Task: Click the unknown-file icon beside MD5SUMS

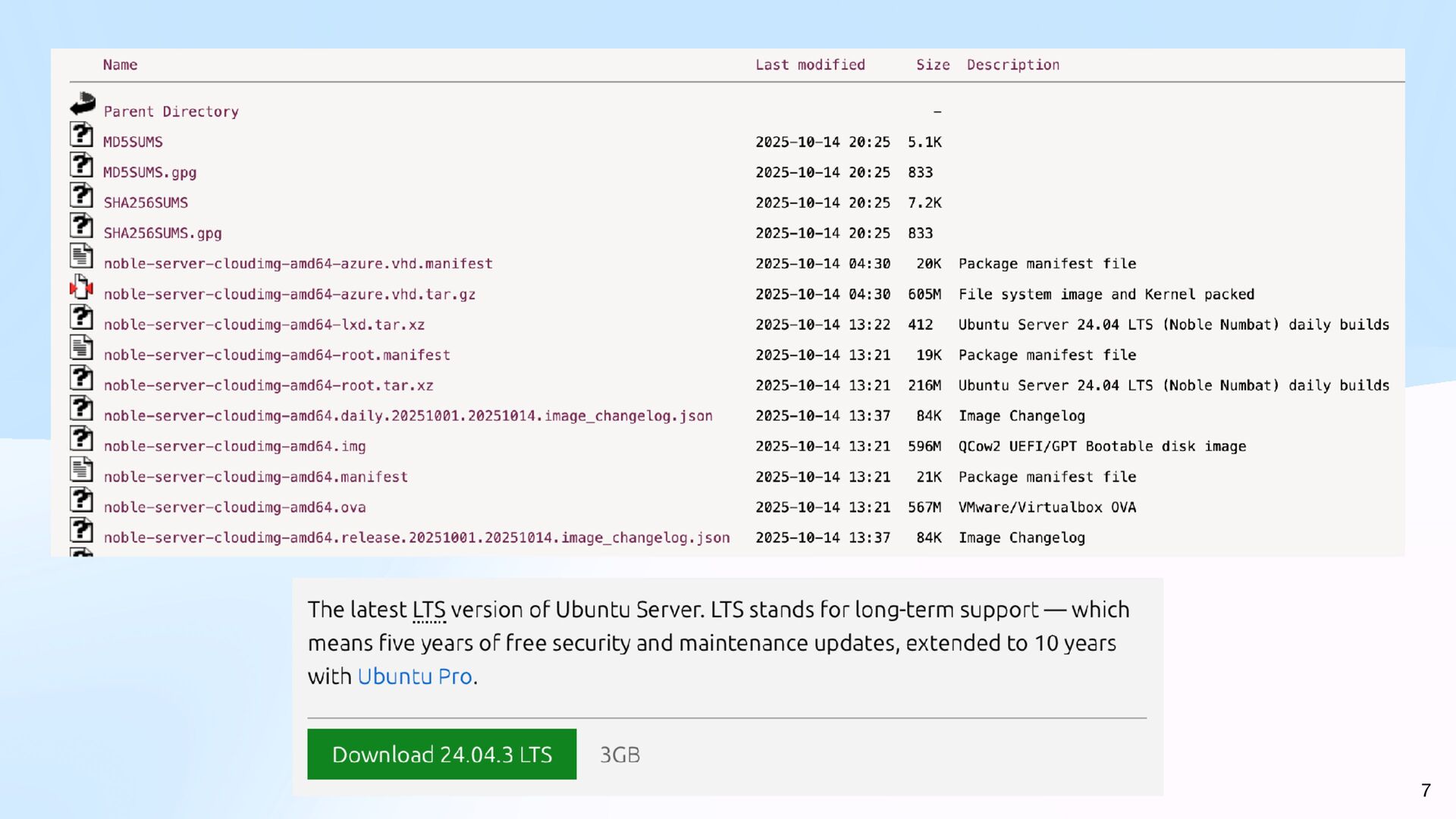Action: point(82,135)
